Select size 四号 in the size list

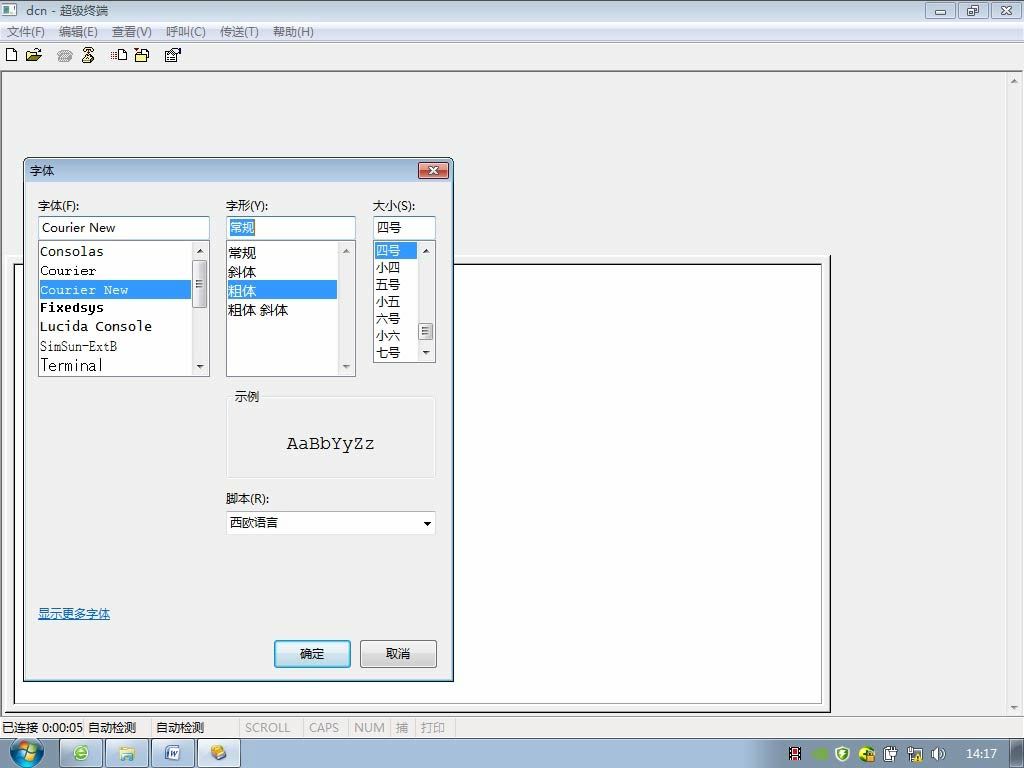[x=396, y=250]
